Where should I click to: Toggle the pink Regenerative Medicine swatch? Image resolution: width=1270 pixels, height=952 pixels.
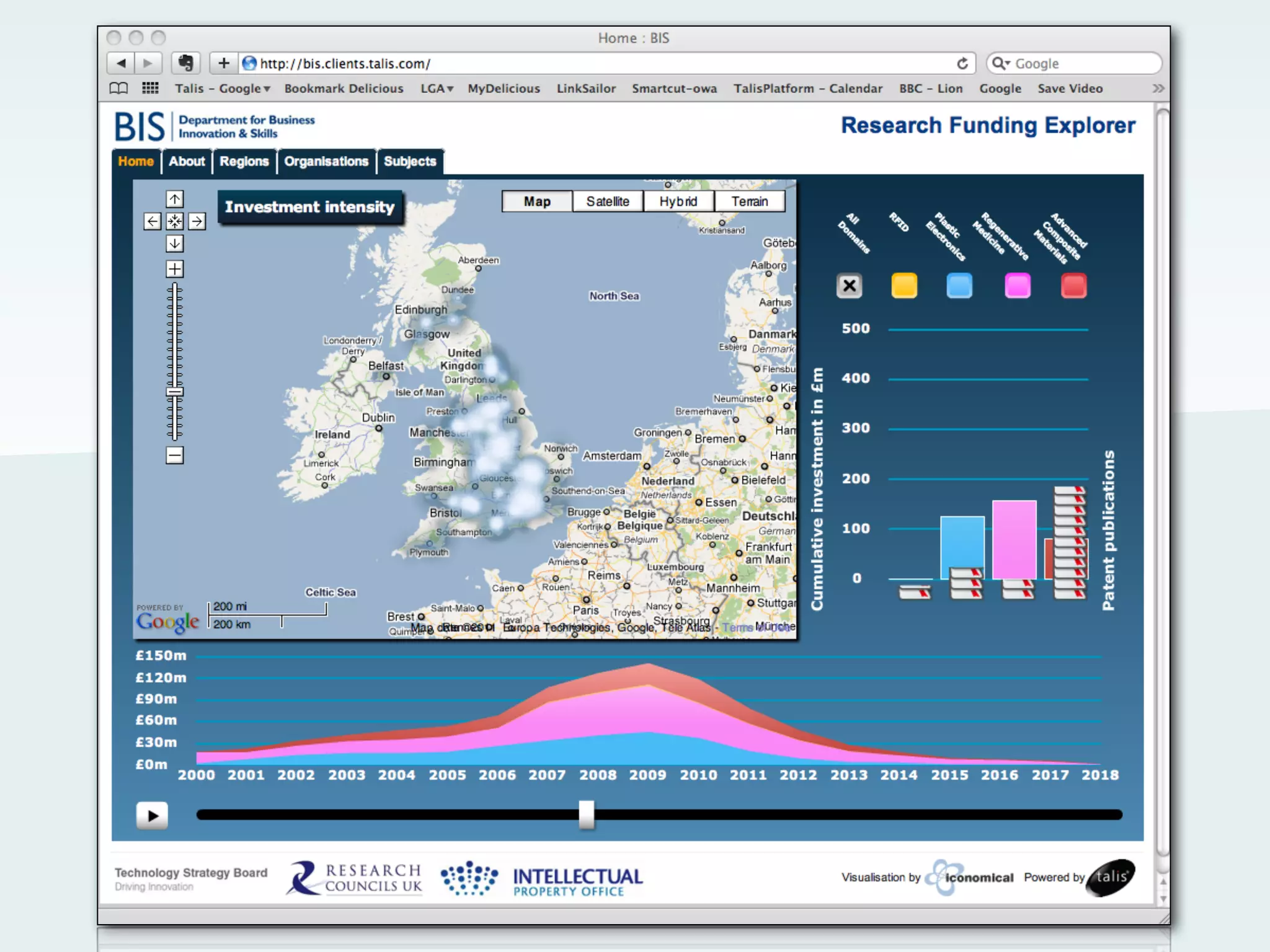point(1017,286)
